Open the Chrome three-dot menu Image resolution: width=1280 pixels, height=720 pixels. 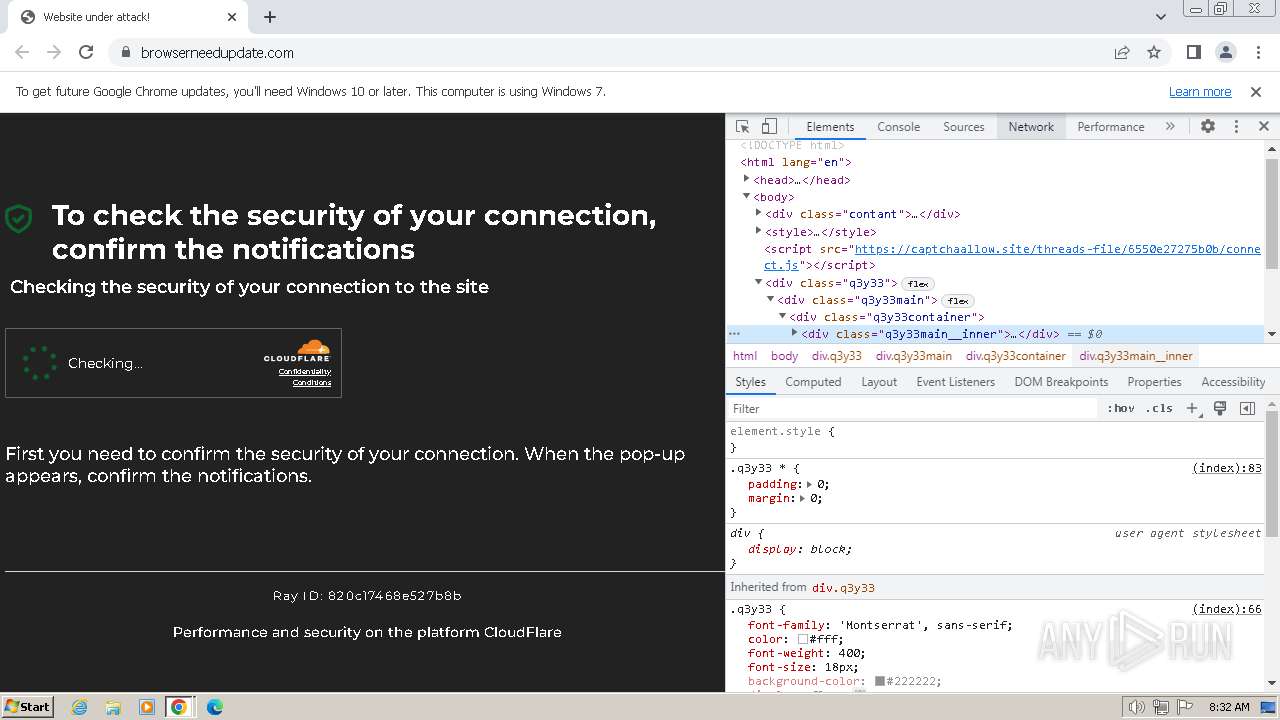[x=1258, y=52]
